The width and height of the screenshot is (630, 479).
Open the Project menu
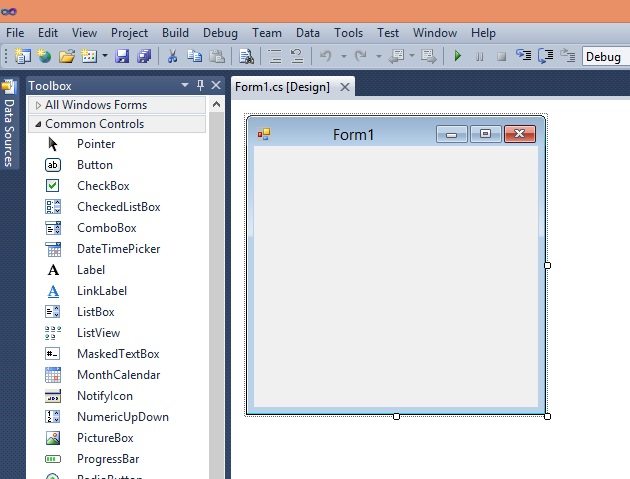click(129, 33)
